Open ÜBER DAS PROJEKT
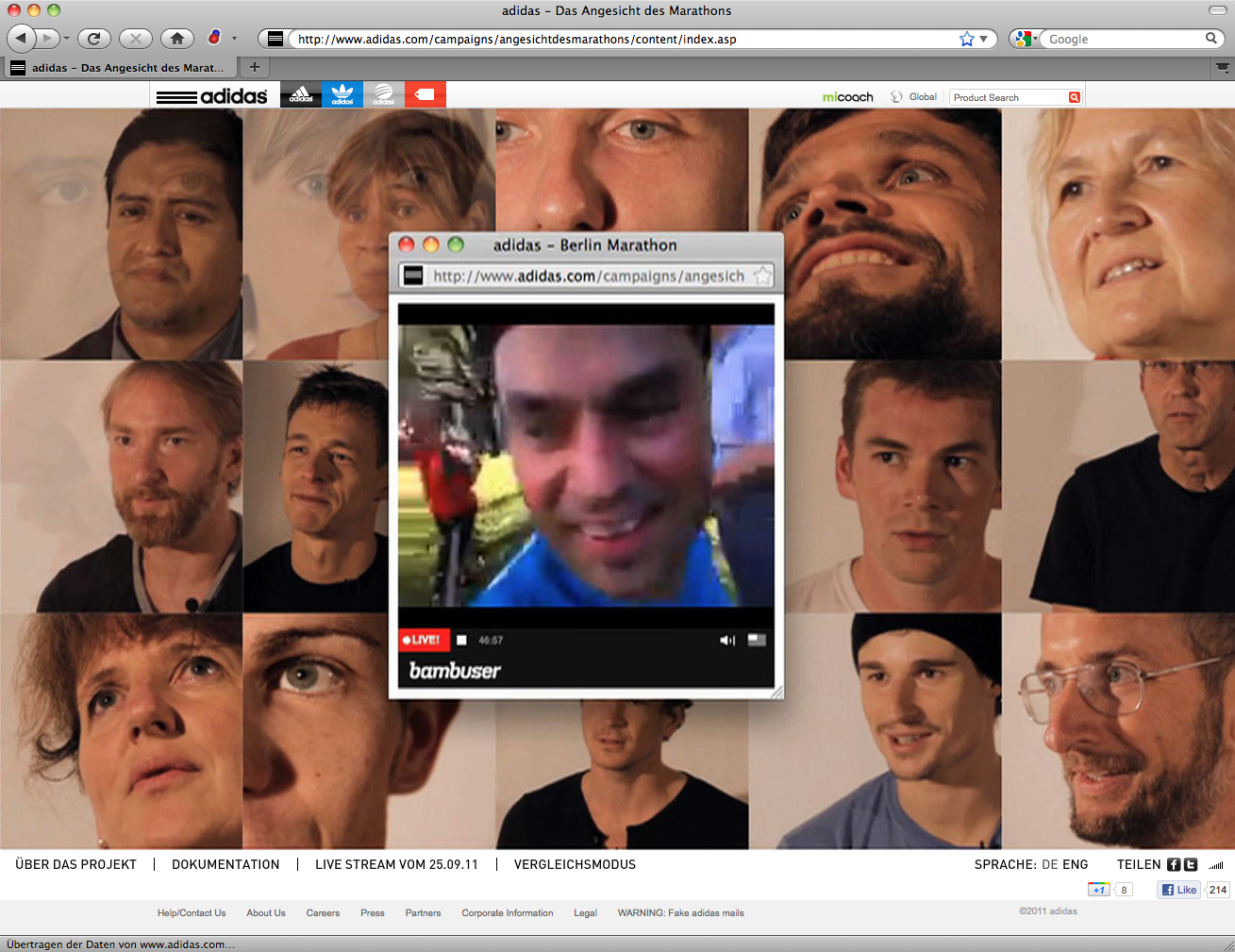 [x=75, y=864]
